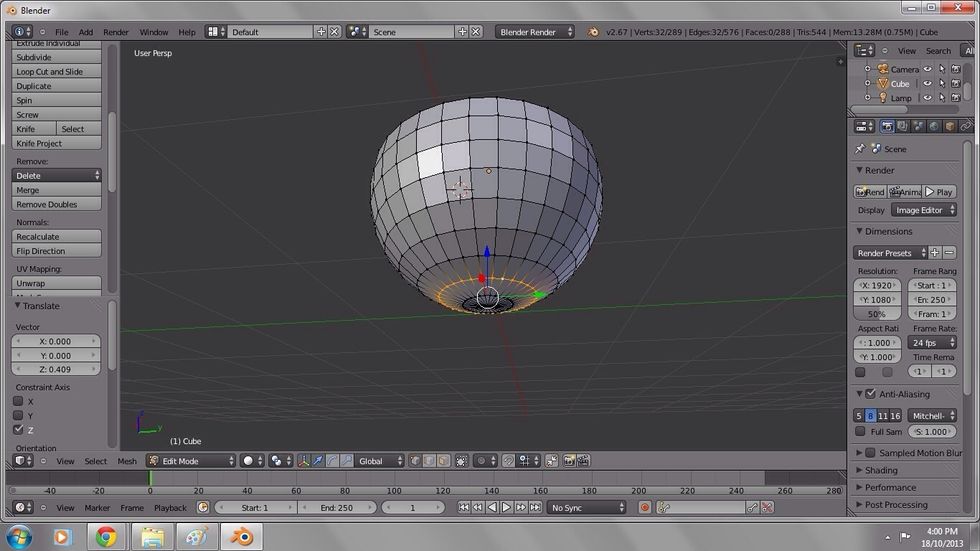980x551 pixels.
Task: Open the Render properties tab icon
Action: [x=887, y=127]
